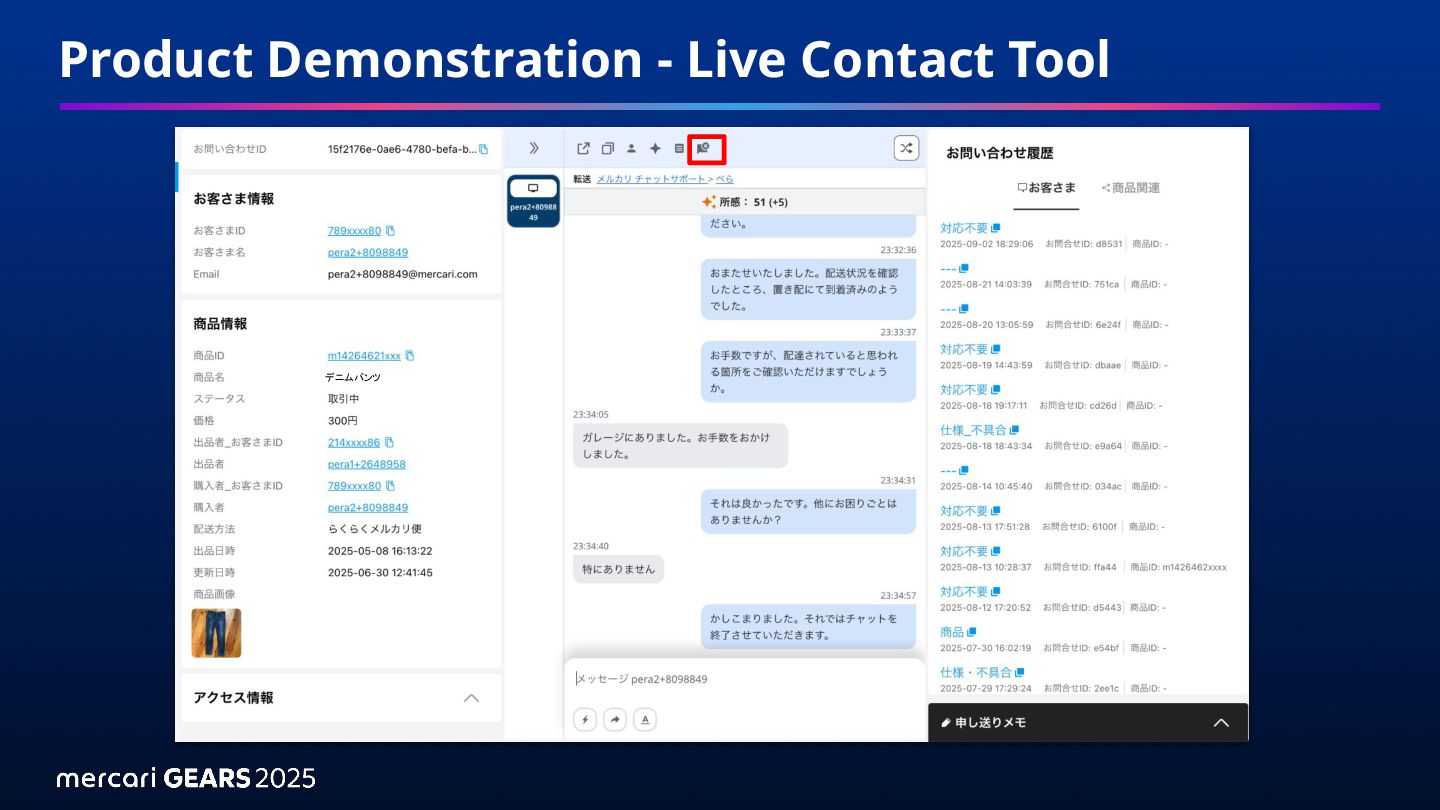Open copy icon next to 2025-09-02 対応不要 entry
This screenshot has width=1440, height=810.
pos(995,228)
